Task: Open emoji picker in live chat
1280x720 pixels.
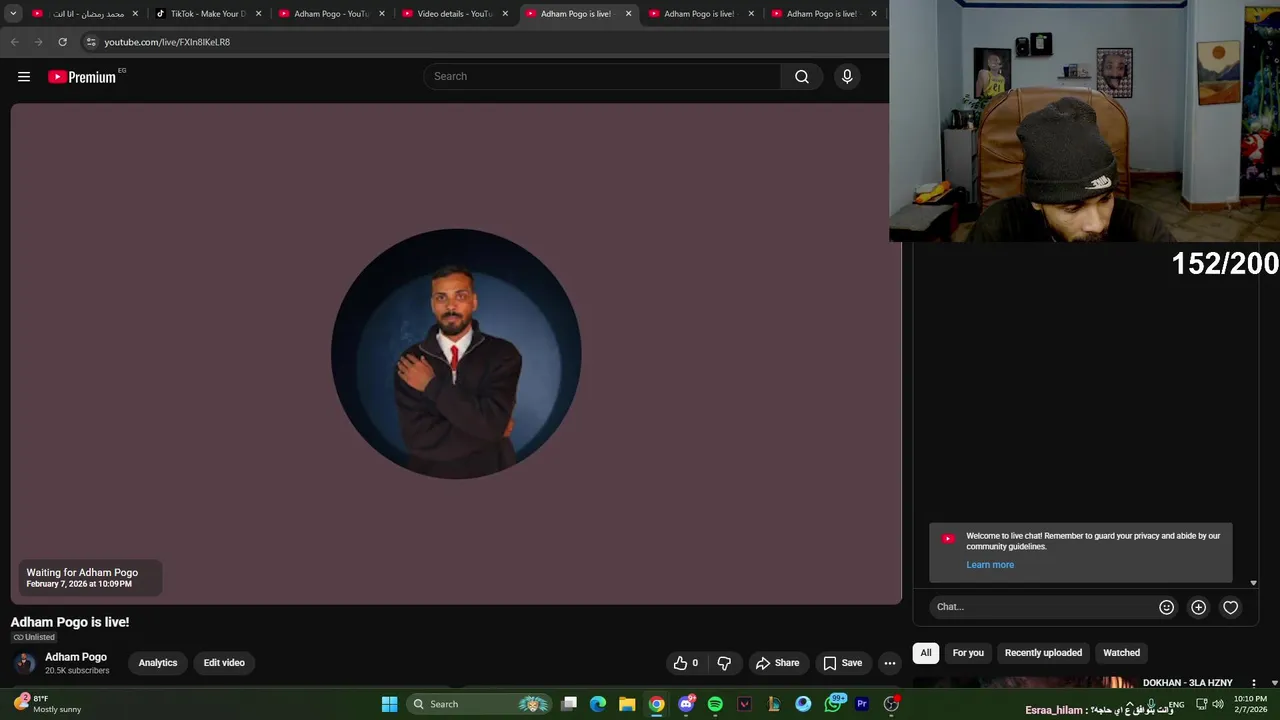Action: pyautogui.click(x=1166, y=607)
